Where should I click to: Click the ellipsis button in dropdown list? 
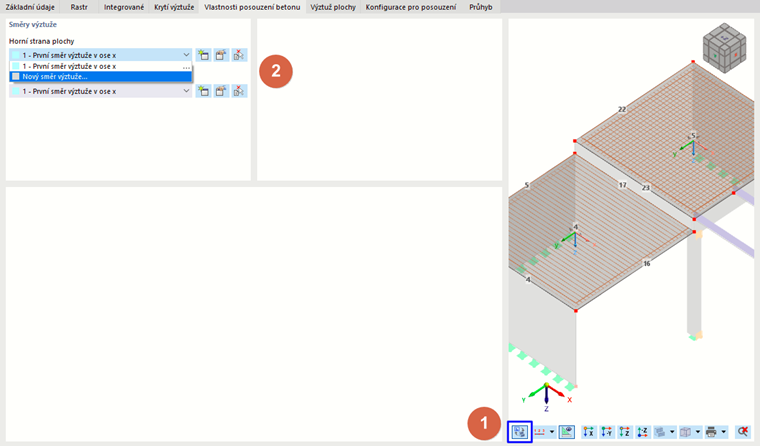[x=186, y=67]
